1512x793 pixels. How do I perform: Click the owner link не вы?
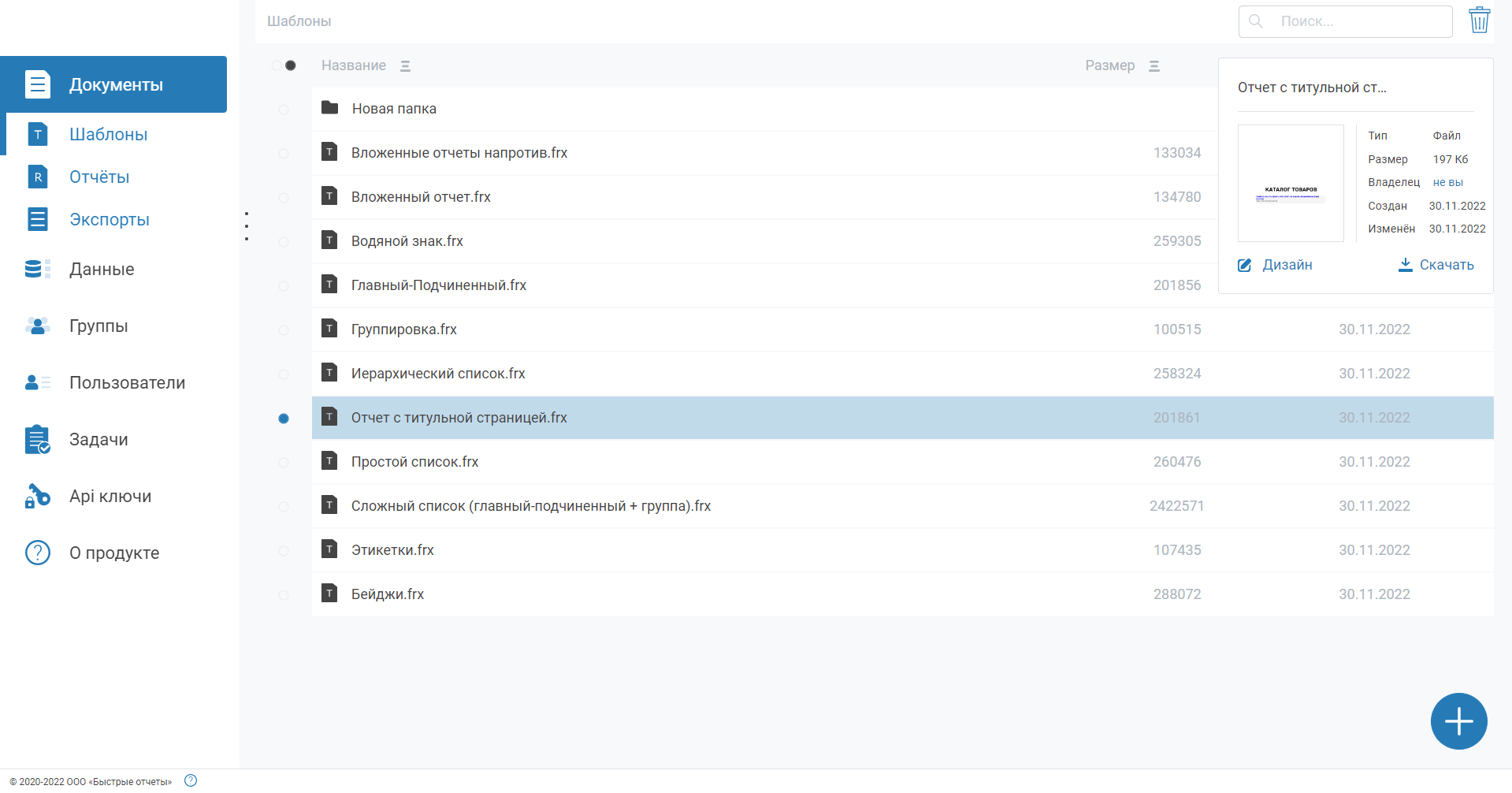pos(1447,182)
